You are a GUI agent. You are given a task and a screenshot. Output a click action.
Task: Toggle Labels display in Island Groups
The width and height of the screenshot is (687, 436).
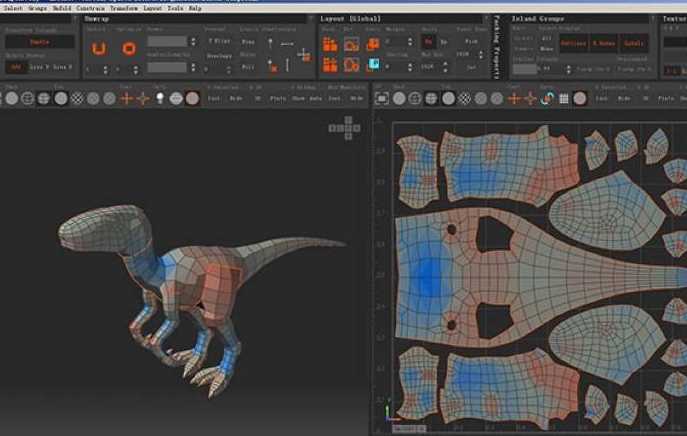[634, 43]
